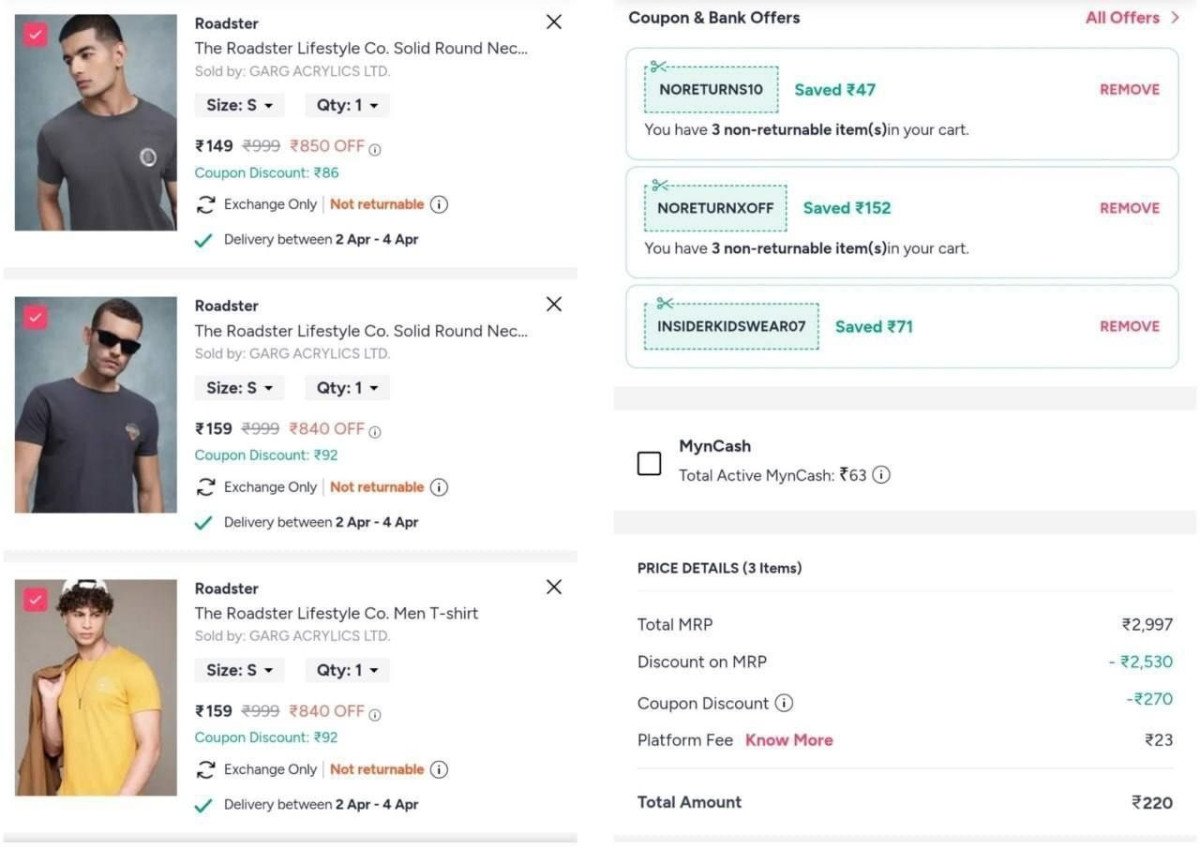Remove the NORETURNXOFF coupon
The height and width of the screenshot is (849, 1200).
click(x=1129, y=208)
